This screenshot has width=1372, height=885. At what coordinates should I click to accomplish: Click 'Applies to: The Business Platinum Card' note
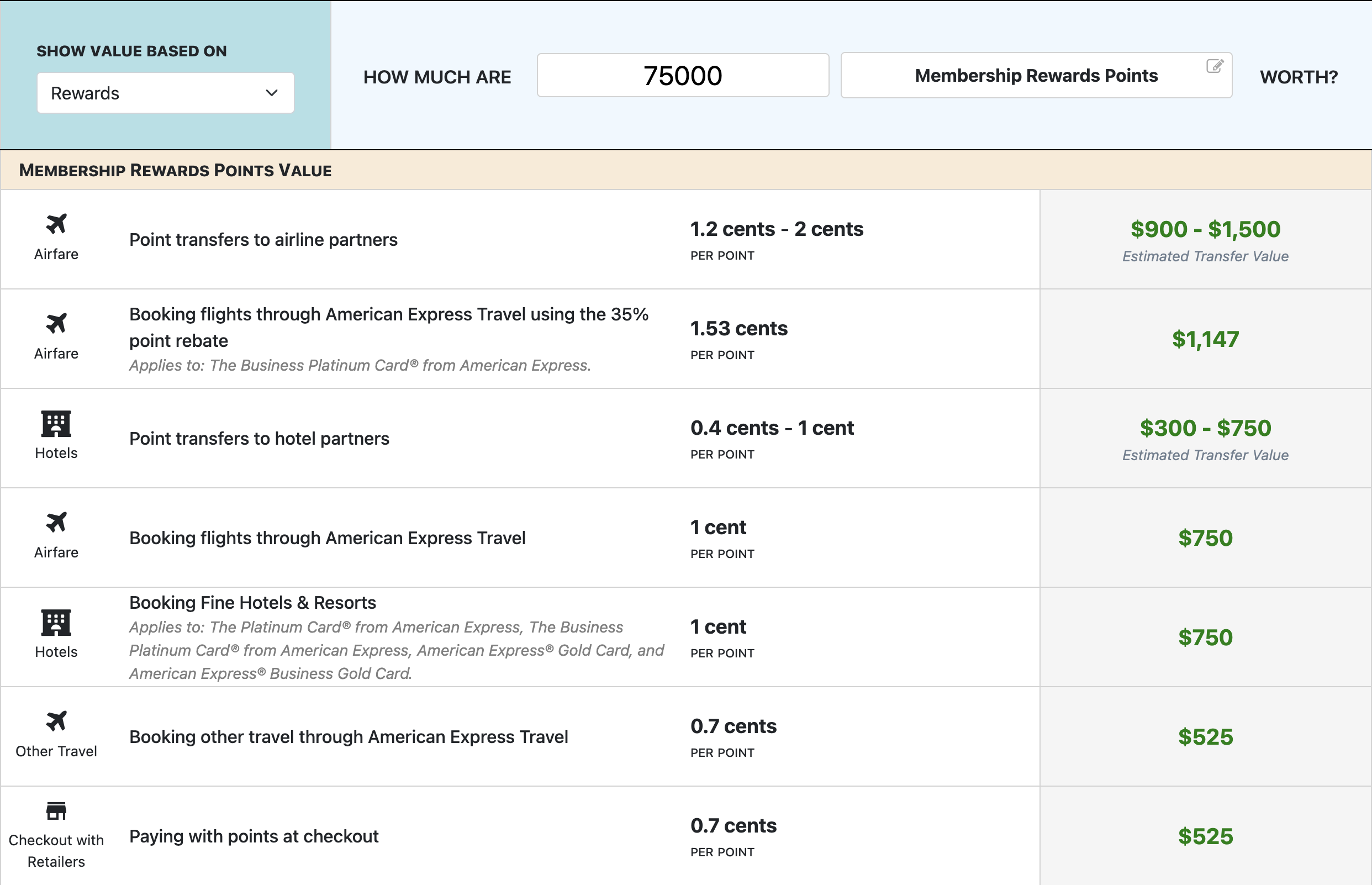[x=360, y=366]
